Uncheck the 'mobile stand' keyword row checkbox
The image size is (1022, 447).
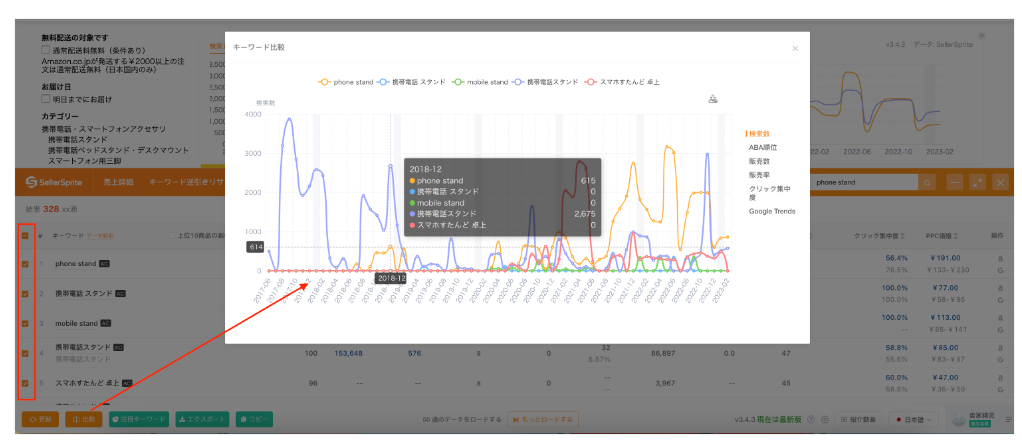tap(25, 323)
